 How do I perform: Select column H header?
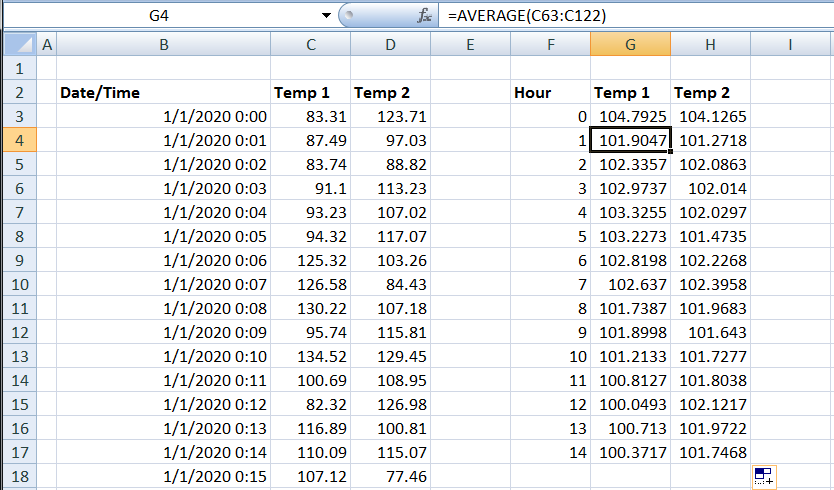tap(711, 44)
